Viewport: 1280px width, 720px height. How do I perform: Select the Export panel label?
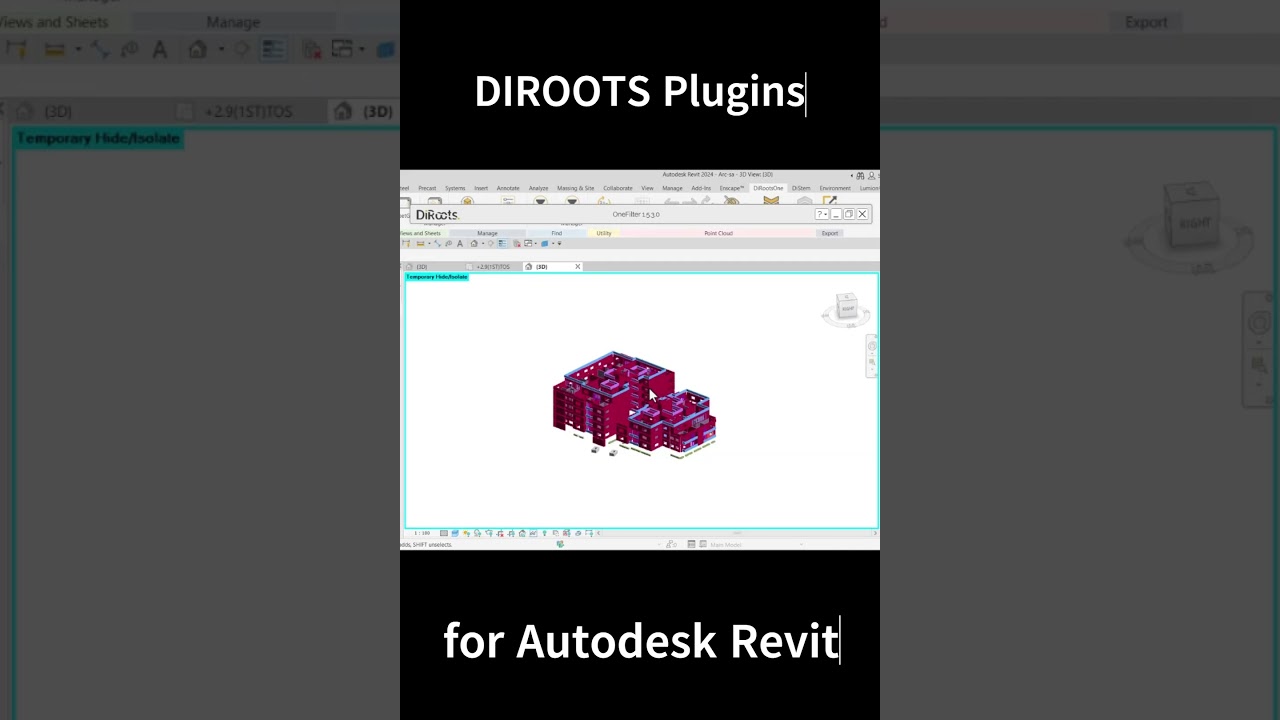tap(830, 233)
